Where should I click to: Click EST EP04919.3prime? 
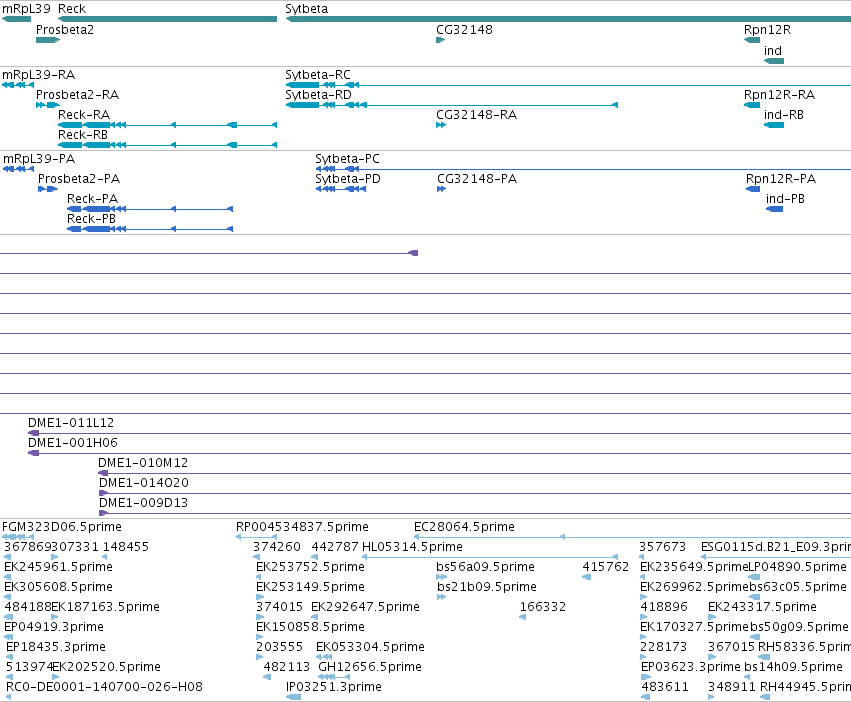[x=54, y=627]
